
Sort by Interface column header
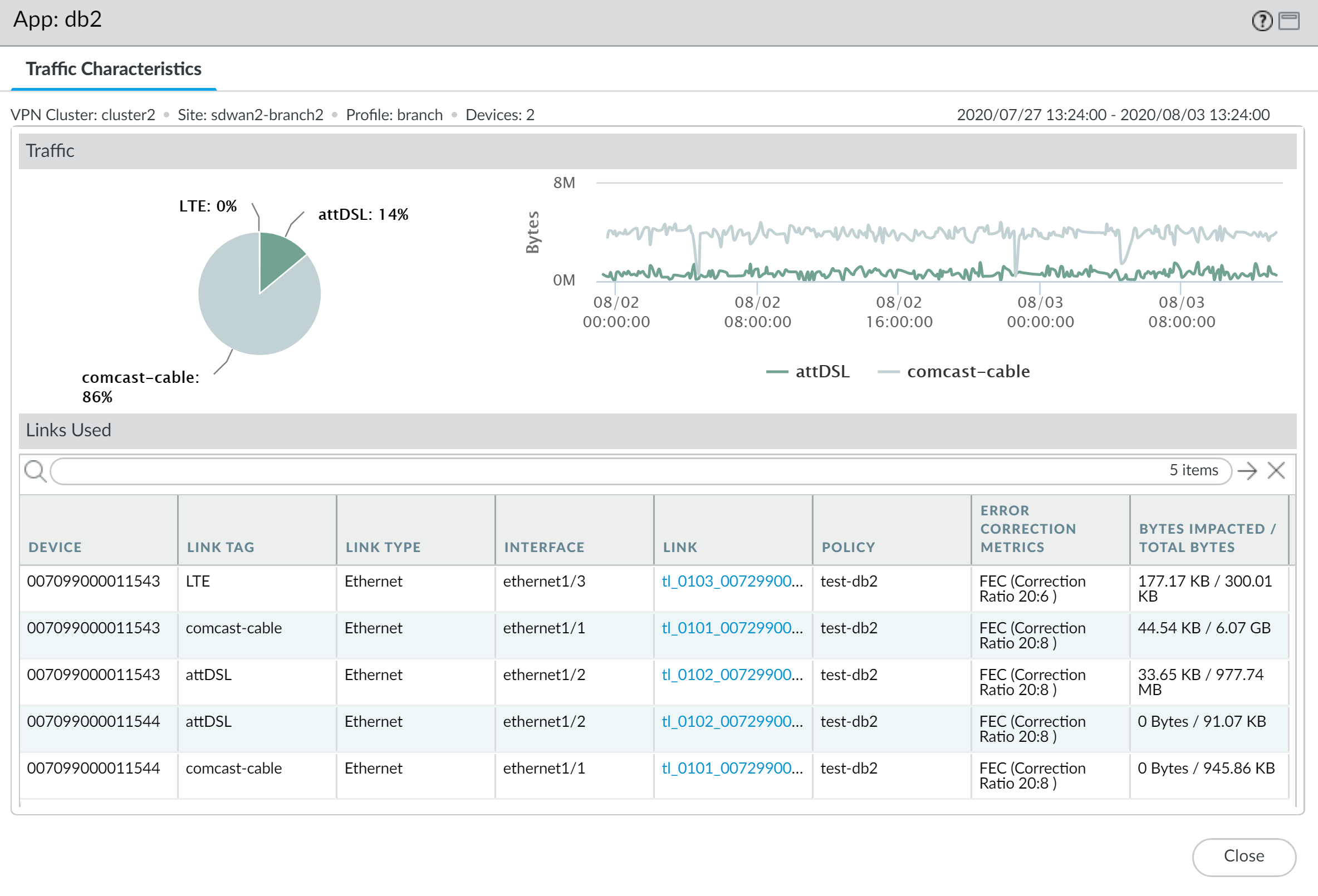(544, 548)
